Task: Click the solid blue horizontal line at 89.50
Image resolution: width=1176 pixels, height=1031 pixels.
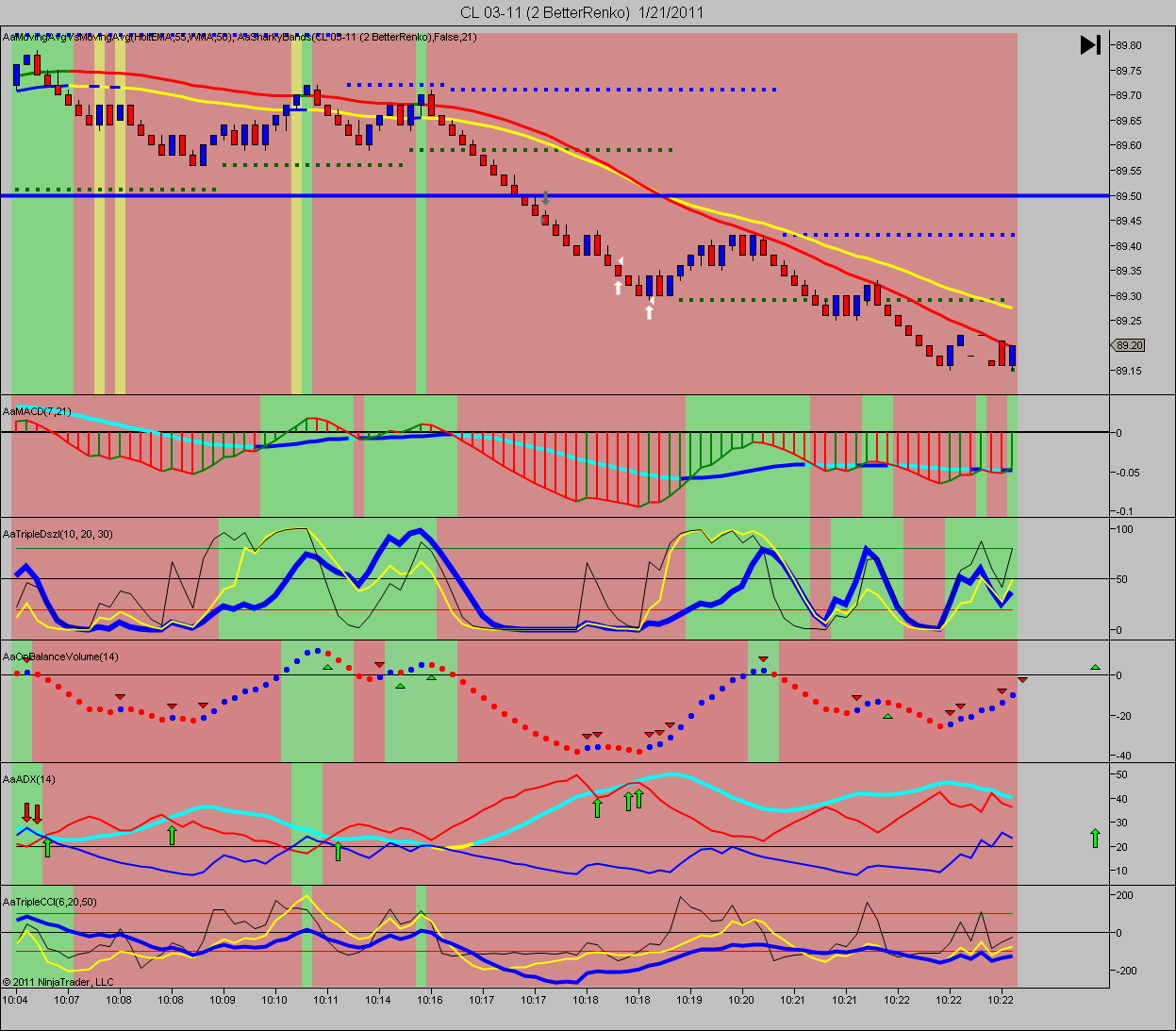Action: coord(555,195)
